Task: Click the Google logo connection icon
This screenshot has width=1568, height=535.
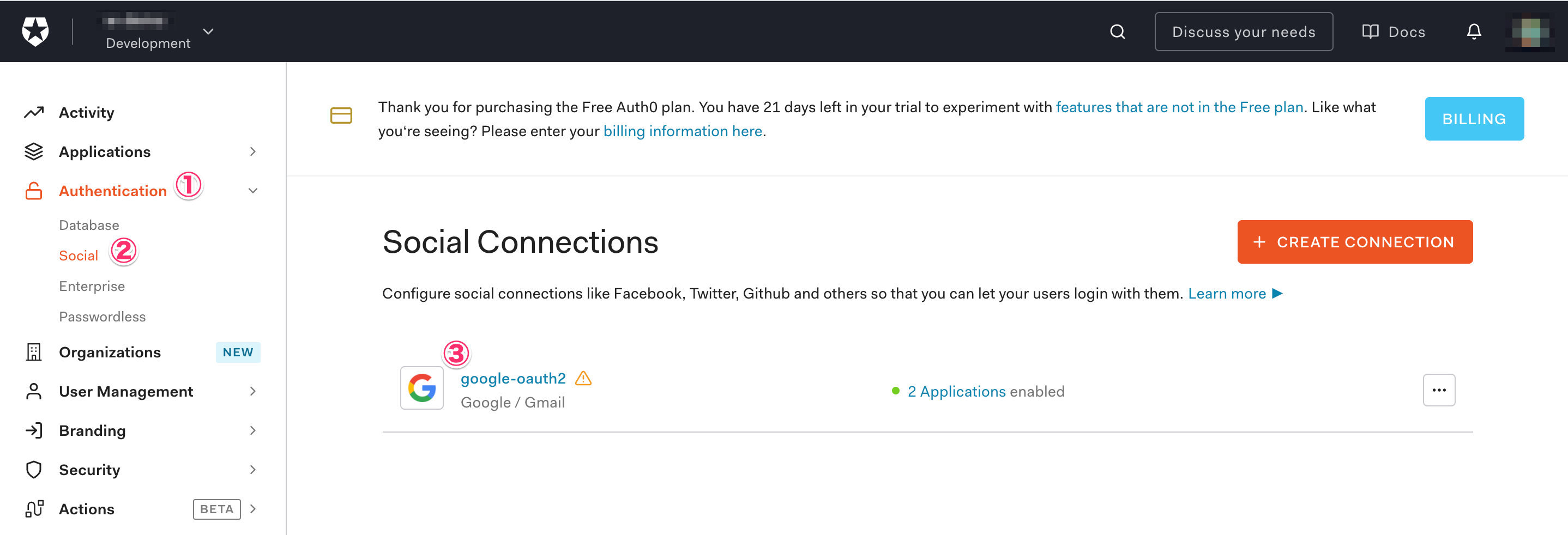Action: (x=422, y=388)
